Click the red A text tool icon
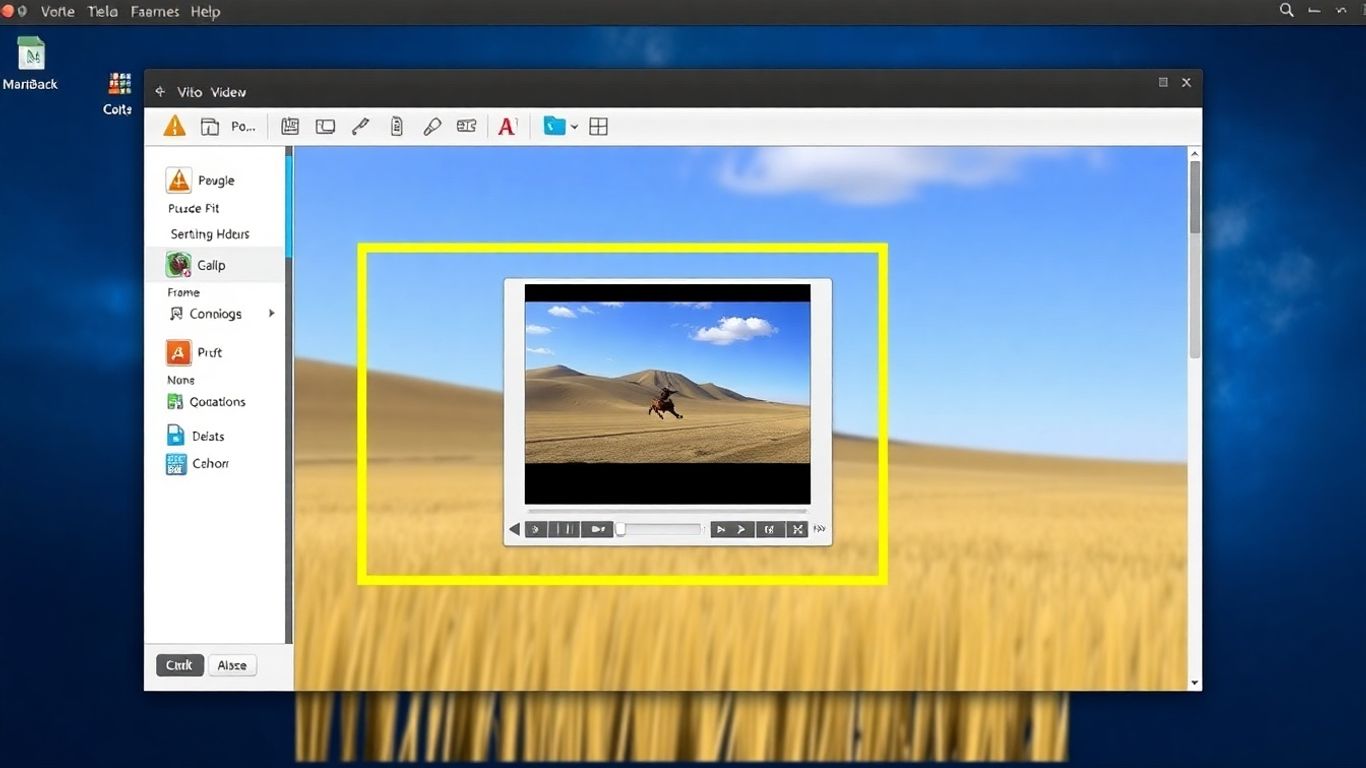 point(507,126)
